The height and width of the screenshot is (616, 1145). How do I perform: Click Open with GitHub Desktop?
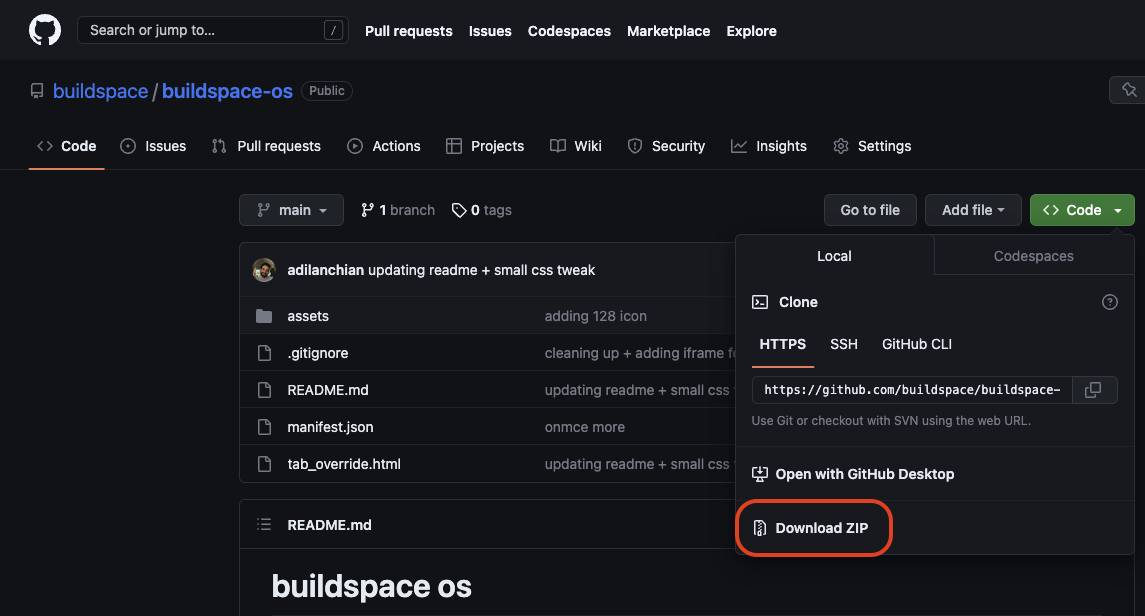tap(865, 474)
